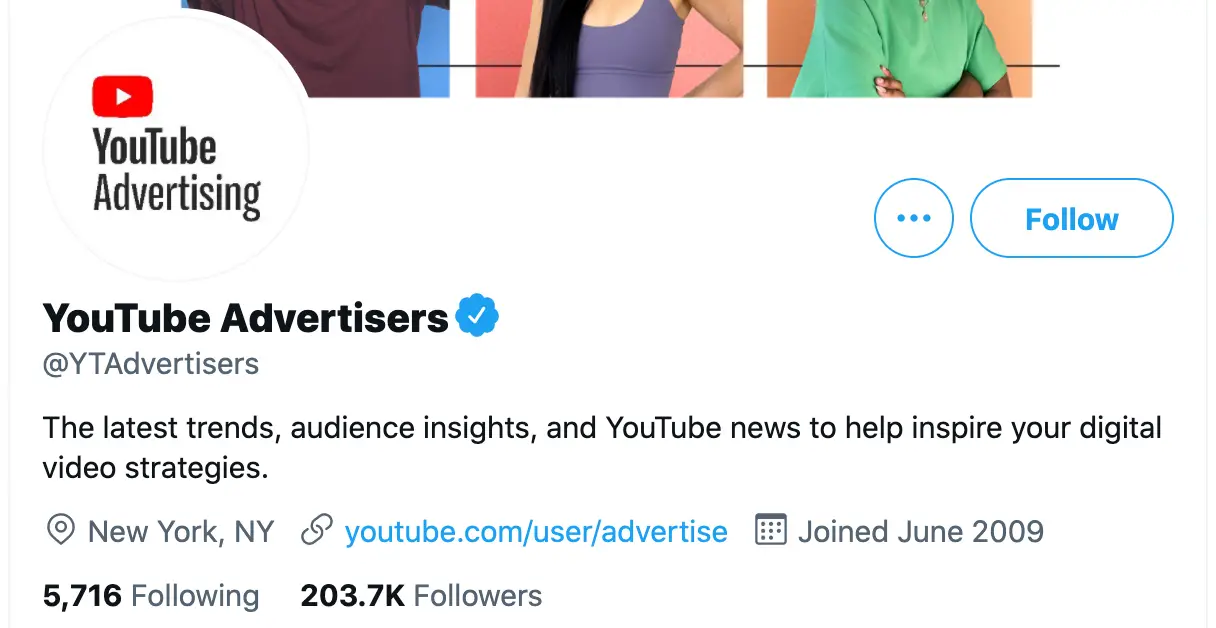Viewport: 1216px width, 628px height.
Task: Open the youtube.com/user/advertise link
Action: (535, 531)
